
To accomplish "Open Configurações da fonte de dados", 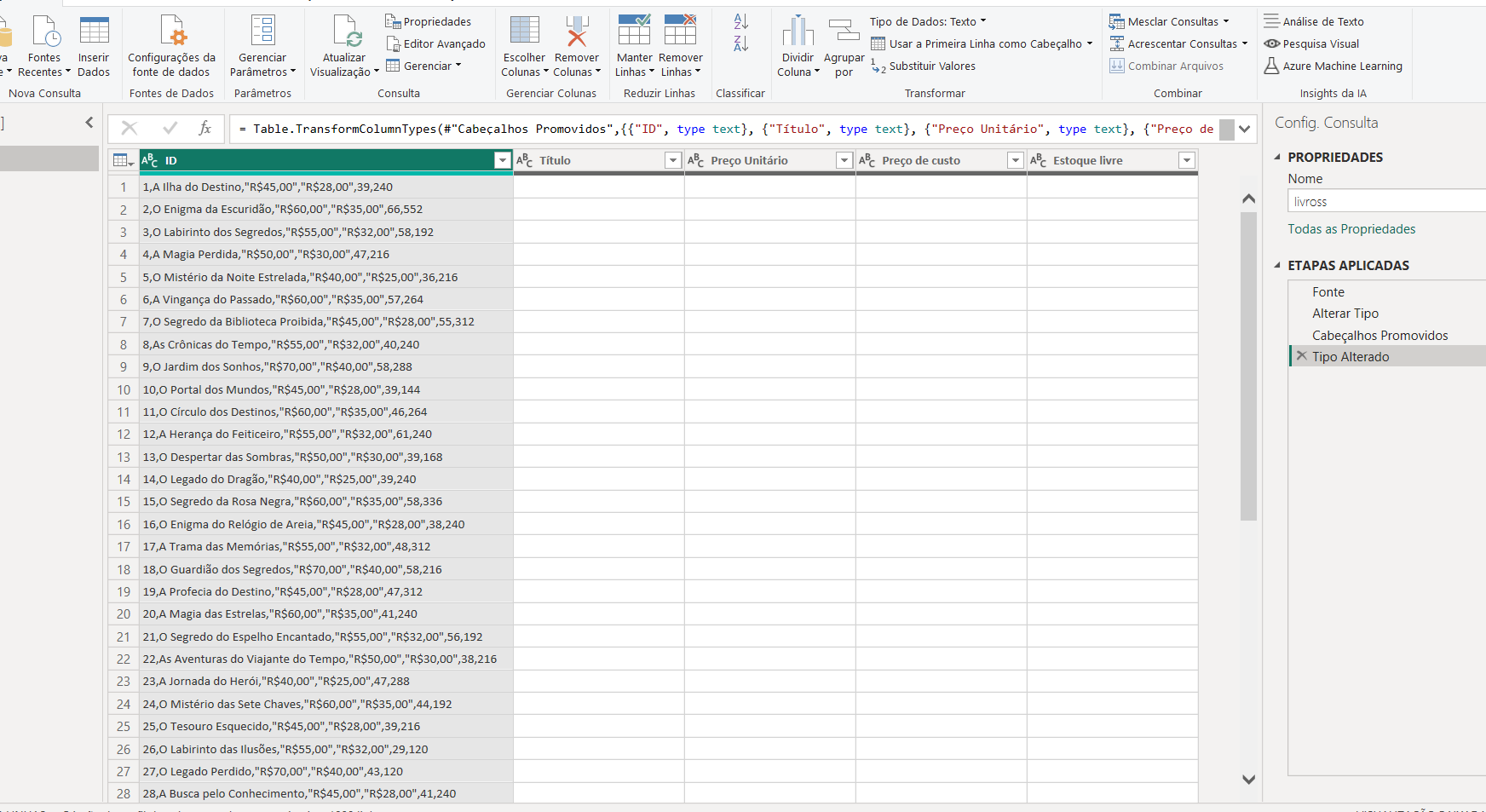I will [171, 48].
